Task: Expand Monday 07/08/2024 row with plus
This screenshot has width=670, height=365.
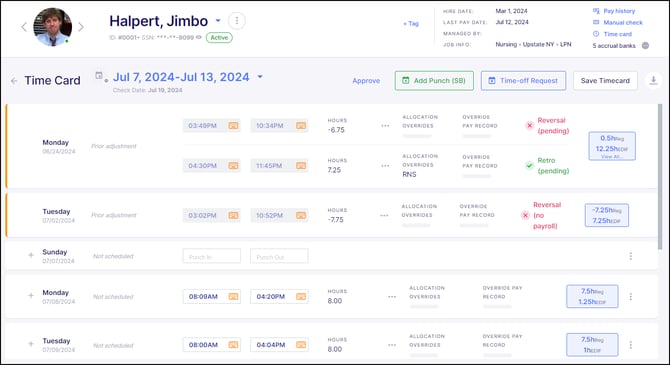Action: (x=31, y=295)
